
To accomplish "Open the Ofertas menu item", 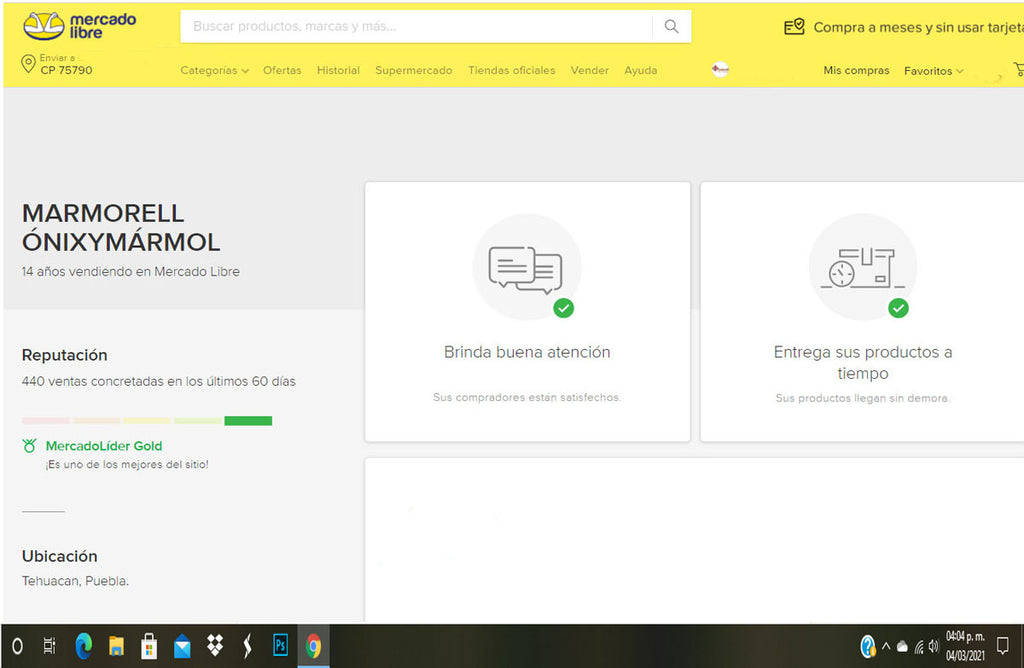I will point(282,71).
